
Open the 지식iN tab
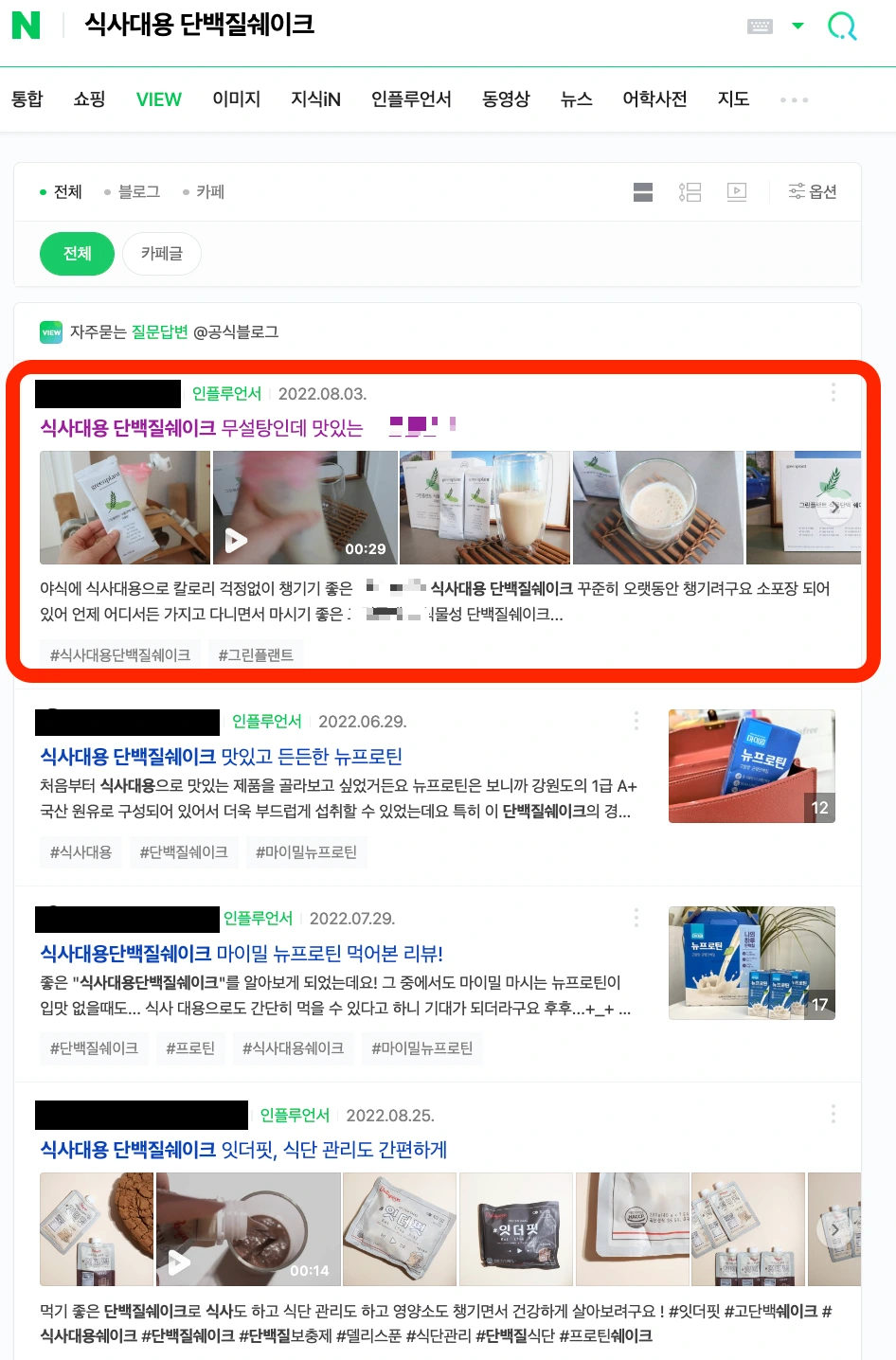pos(315,99)
